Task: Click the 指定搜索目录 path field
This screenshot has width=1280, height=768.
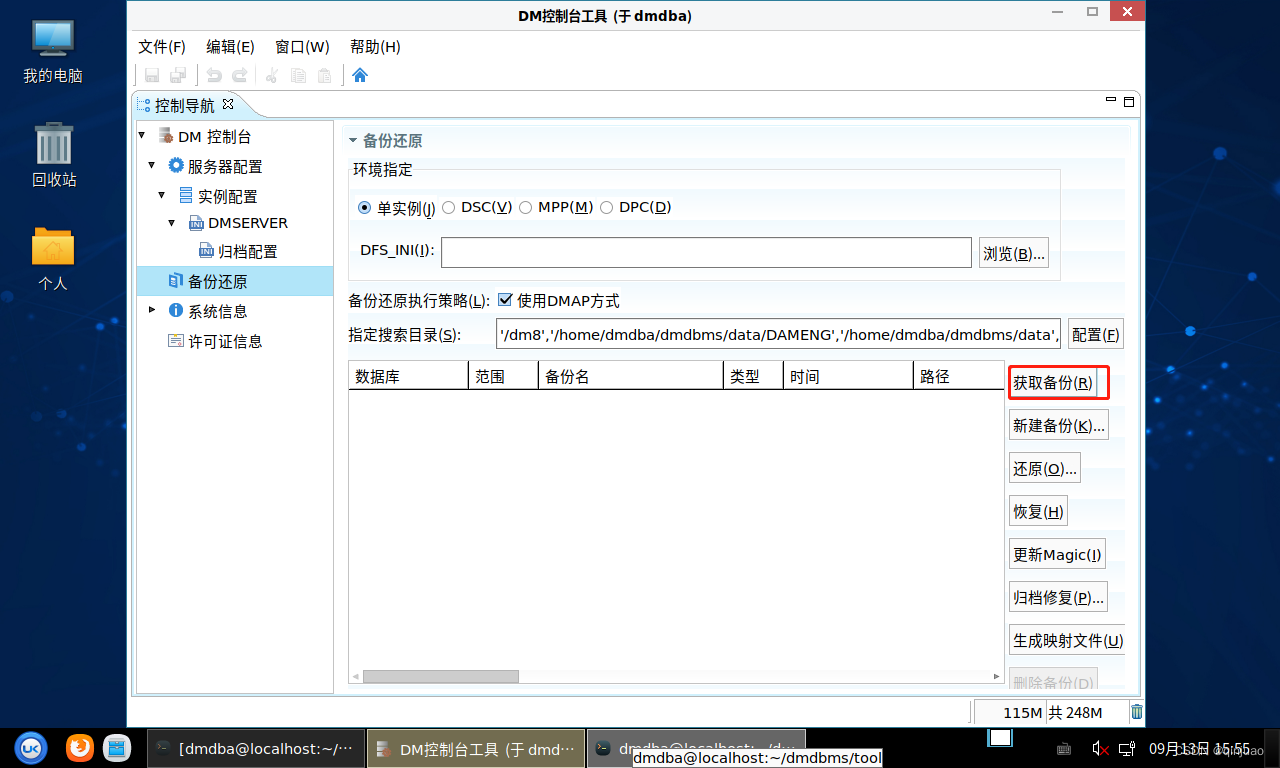Action: 778,334
